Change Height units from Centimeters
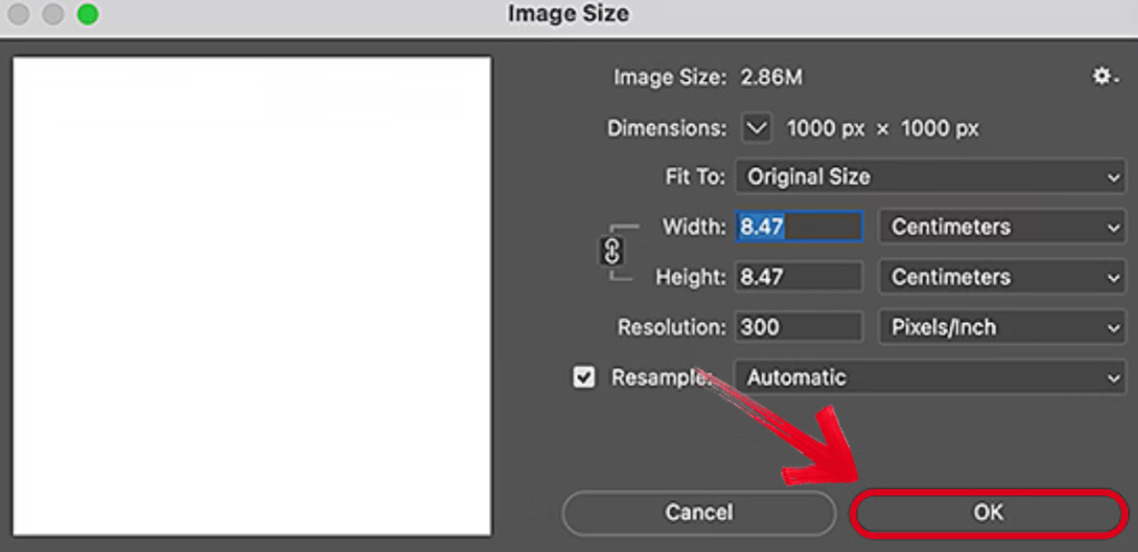 pos(1002,277)
